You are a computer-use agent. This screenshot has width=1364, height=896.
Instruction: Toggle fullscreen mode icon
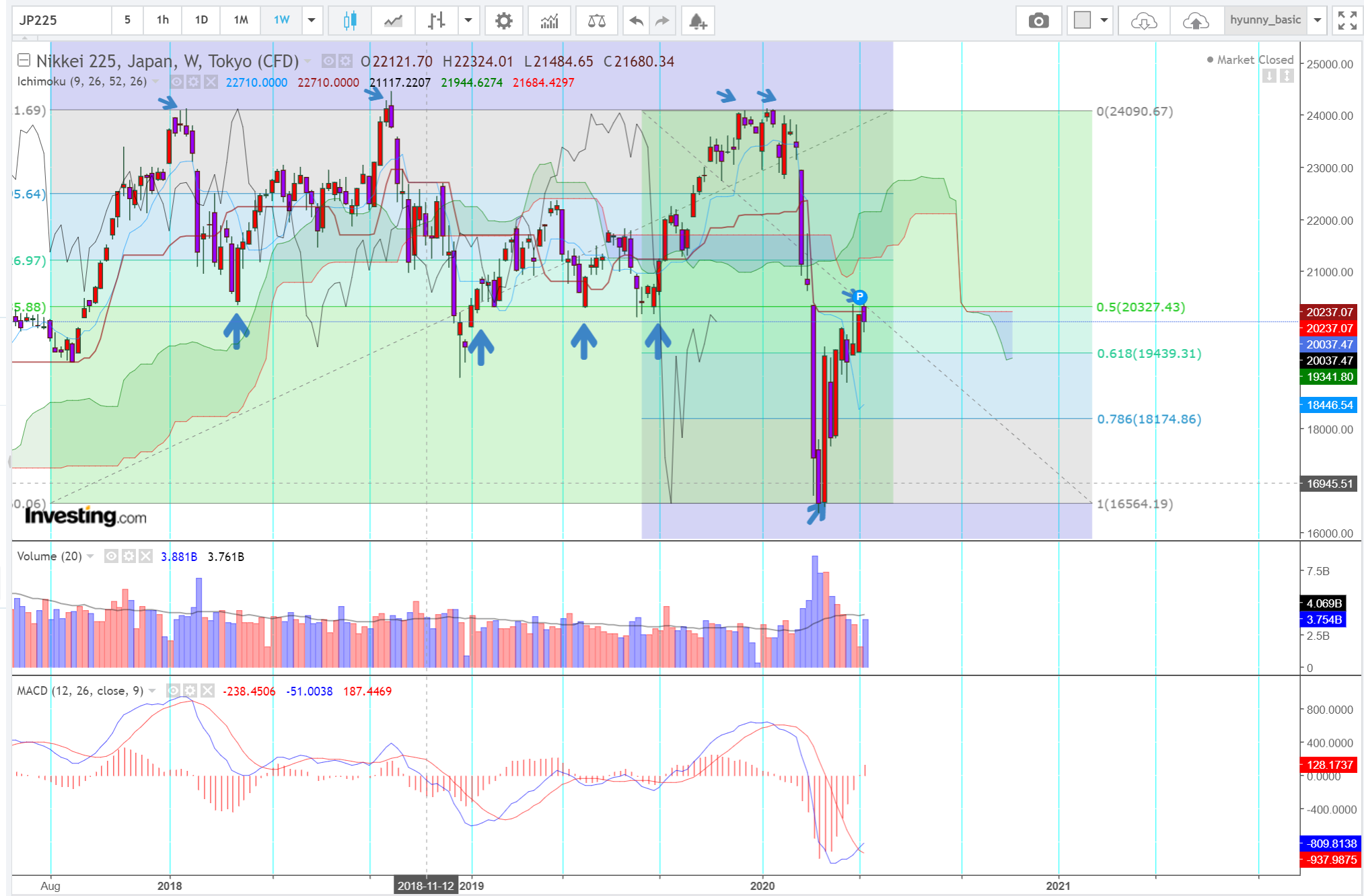[1347, 21]
